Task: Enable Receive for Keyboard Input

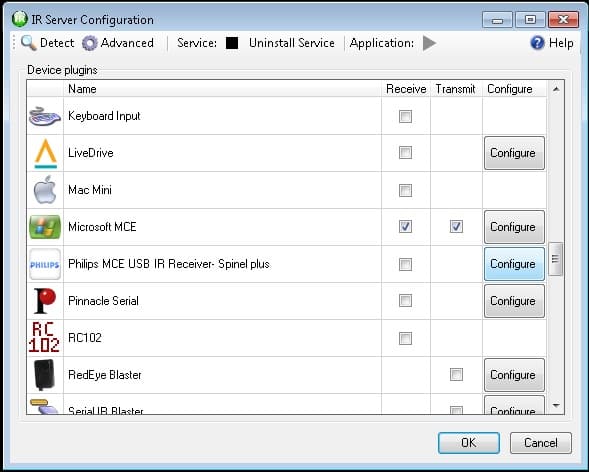Action: [x=405, y=116]
